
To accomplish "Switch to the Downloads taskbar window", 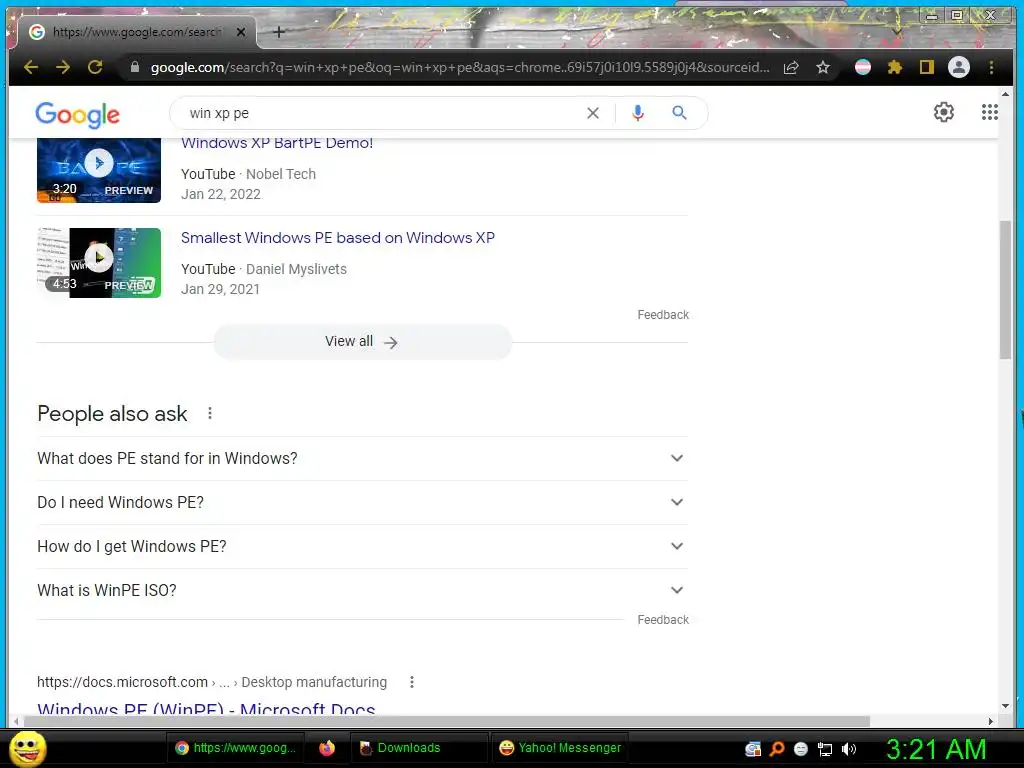I will [x=419, y=748].
